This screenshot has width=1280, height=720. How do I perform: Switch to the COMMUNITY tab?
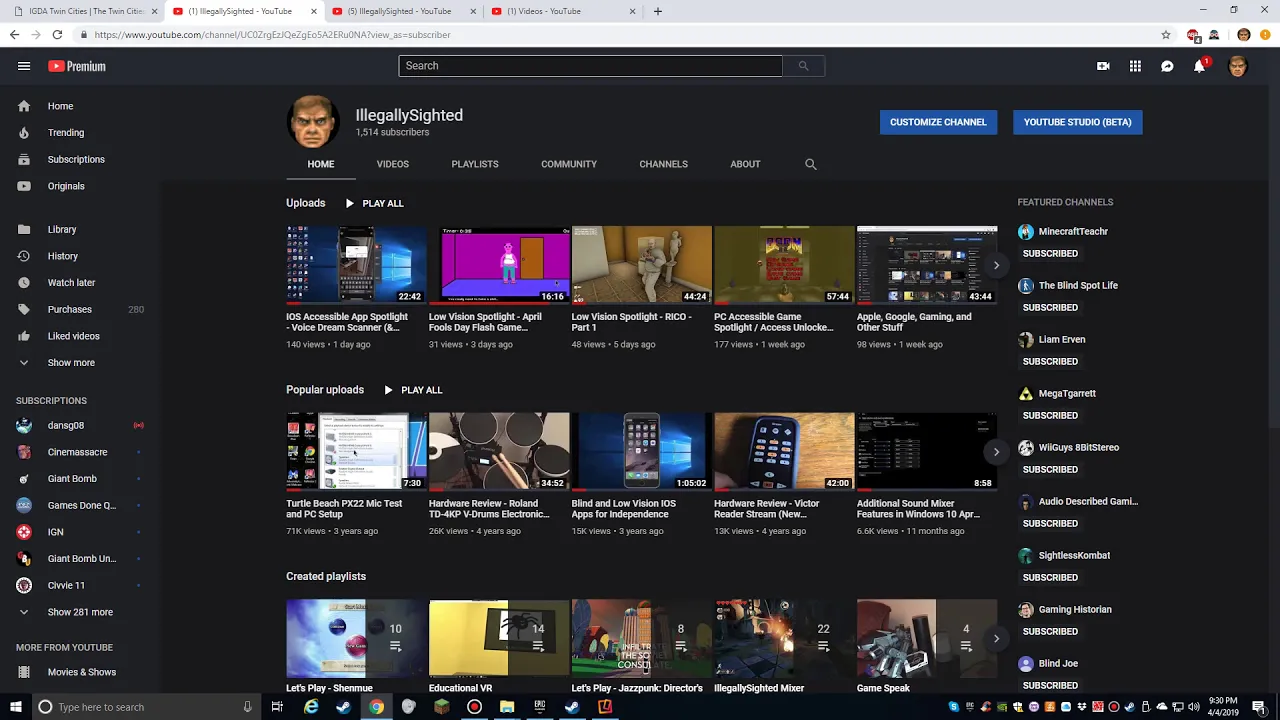569,164
